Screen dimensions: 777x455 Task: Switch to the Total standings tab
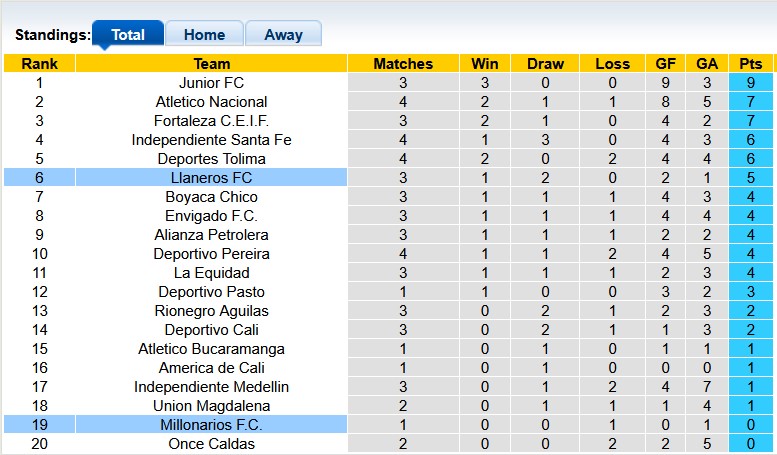[128, 35]
